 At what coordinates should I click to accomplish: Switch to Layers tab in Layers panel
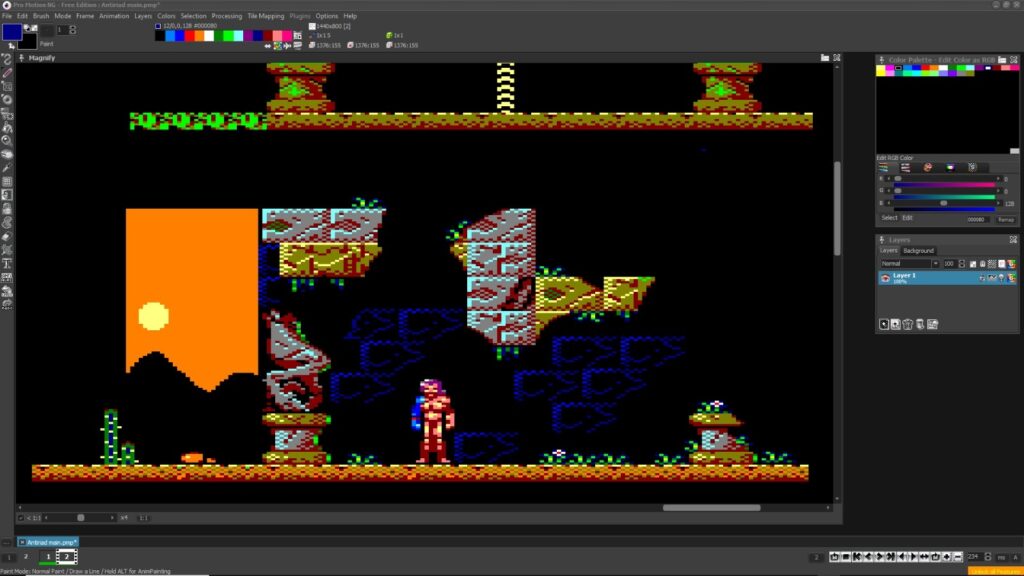(888, 251)
